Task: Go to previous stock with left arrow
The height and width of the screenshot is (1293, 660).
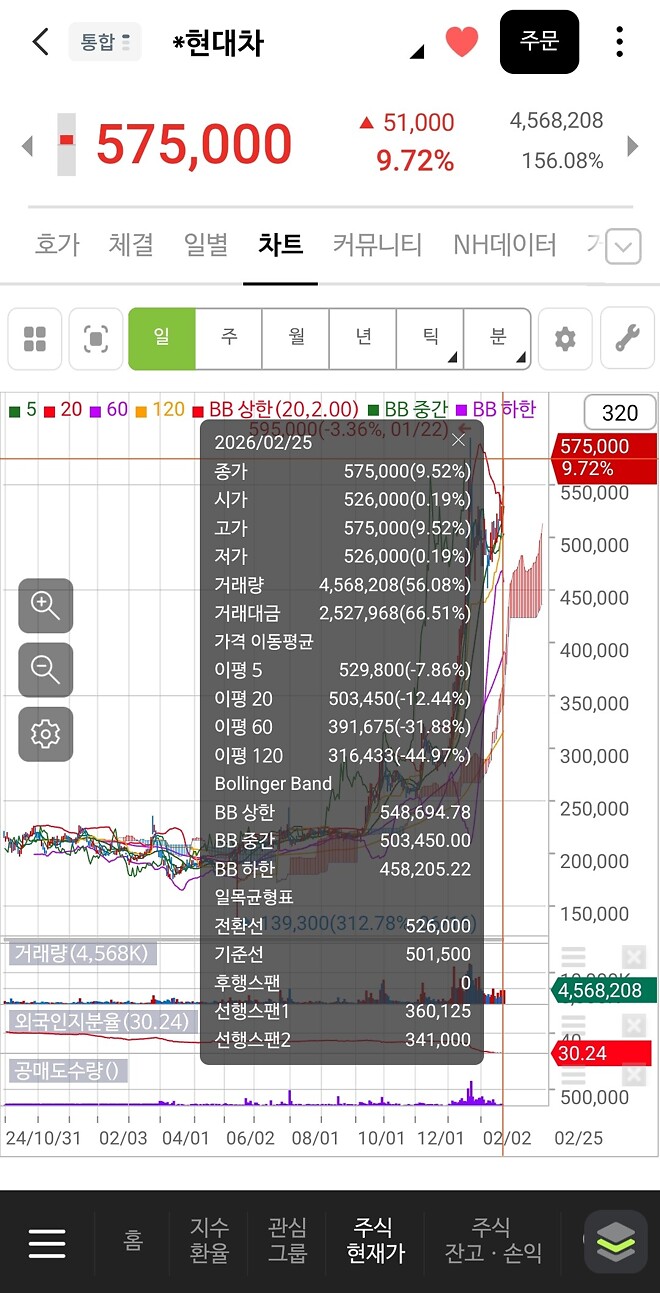Action: 27,147
